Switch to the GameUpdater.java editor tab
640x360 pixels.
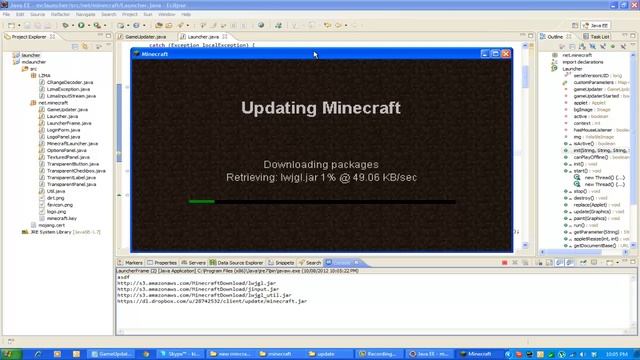(142, 37)
